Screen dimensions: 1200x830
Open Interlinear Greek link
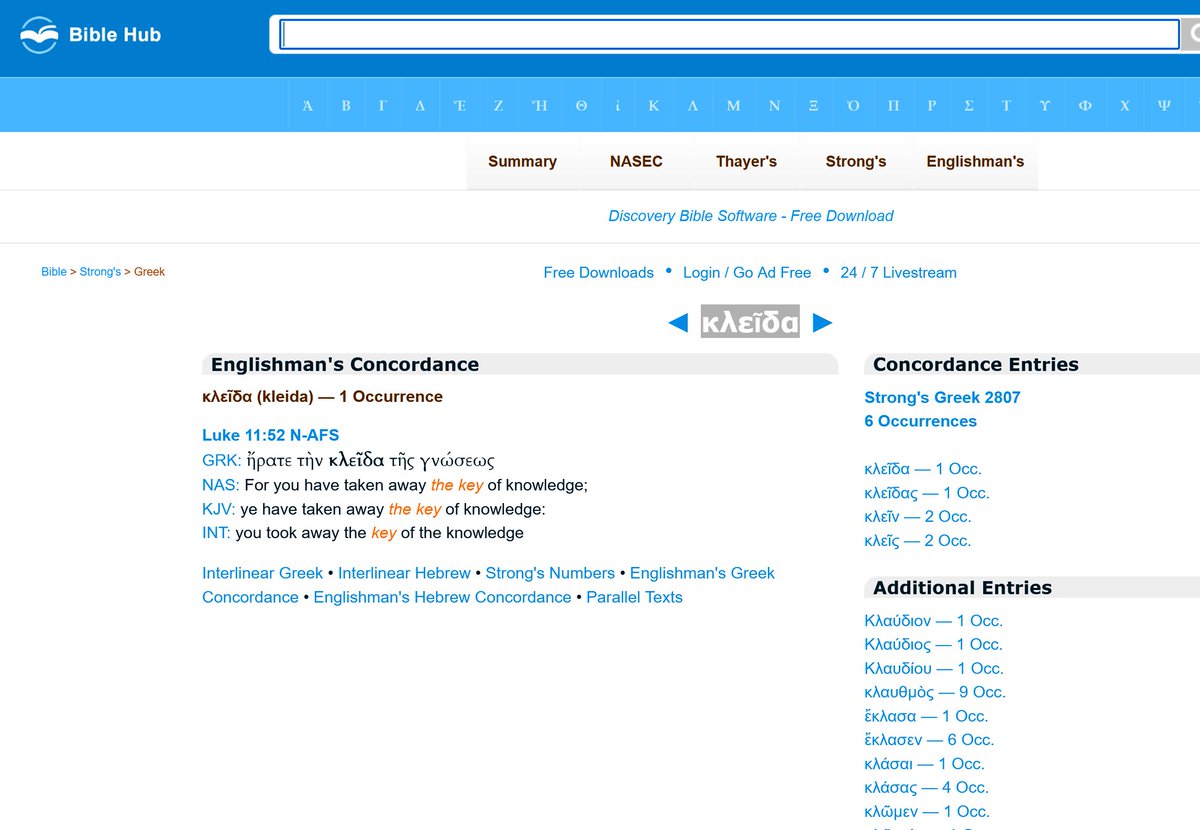pos(263,573)
